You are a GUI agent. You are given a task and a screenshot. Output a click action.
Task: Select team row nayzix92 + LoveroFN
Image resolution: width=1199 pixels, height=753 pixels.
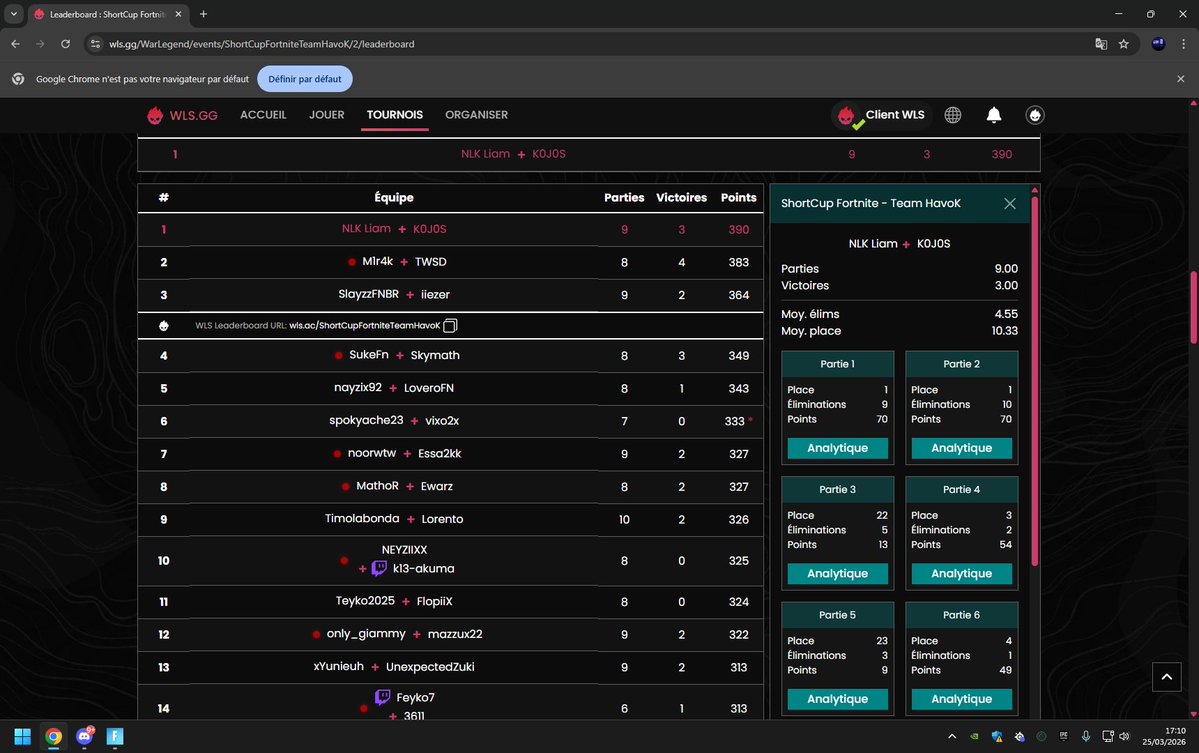(450, 388)
